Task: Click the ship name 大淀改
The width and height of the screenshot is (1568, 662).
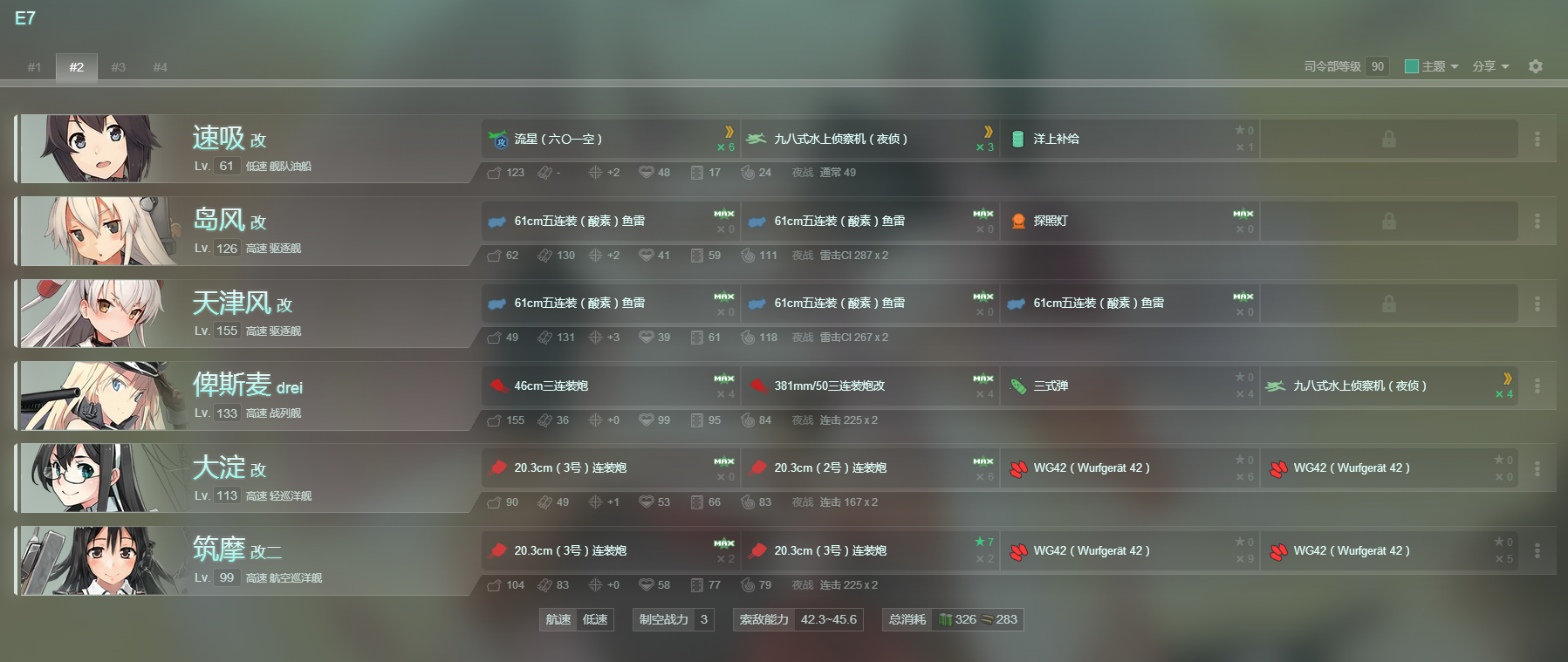Action: (229, 467)
